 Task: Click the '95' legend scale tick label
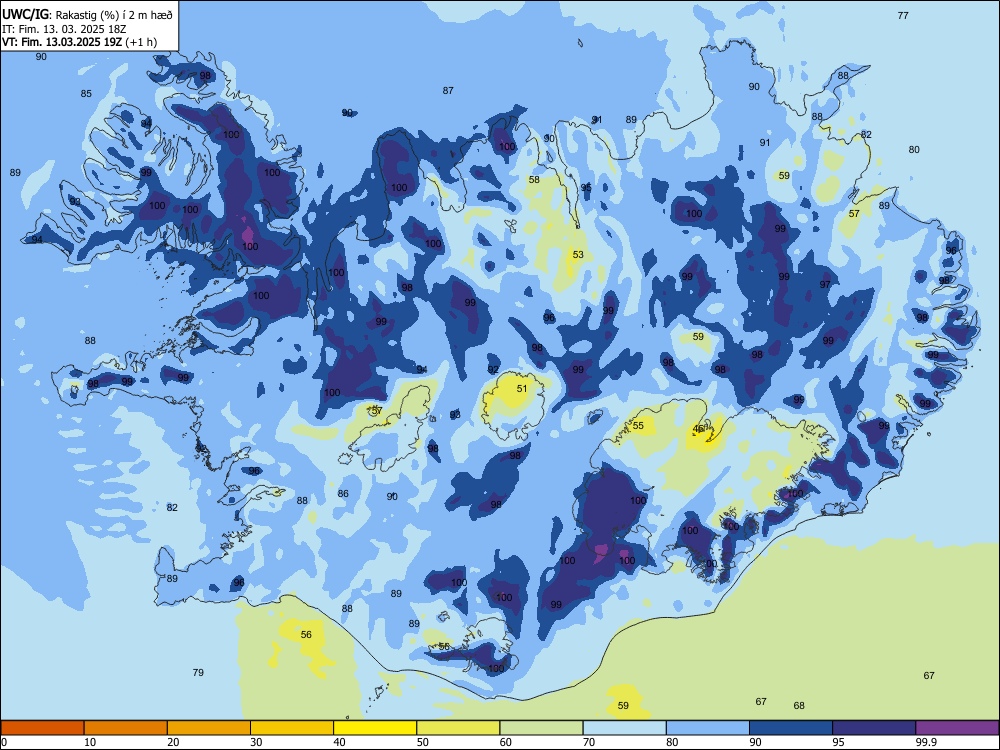838,742
